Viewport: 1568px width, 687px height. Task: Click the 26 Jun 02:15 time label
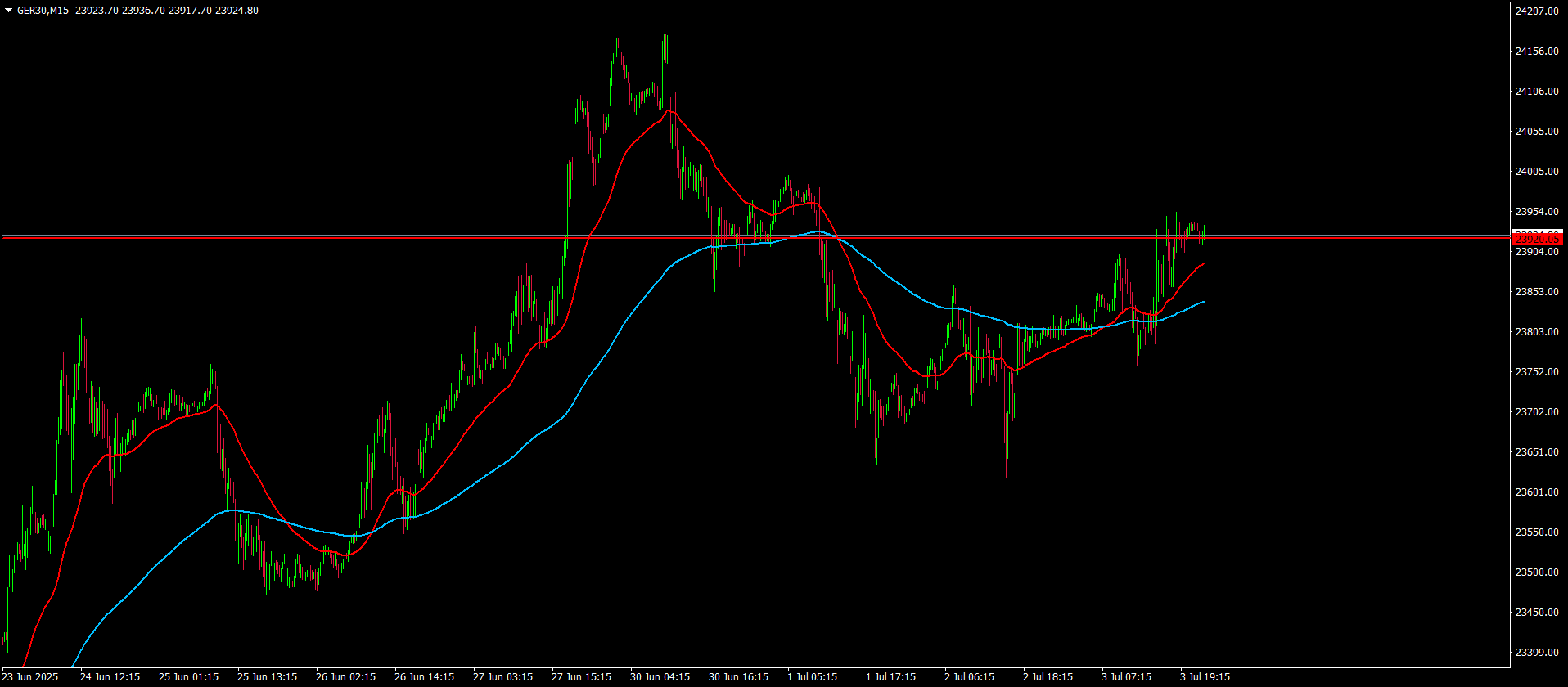point(345,677)
